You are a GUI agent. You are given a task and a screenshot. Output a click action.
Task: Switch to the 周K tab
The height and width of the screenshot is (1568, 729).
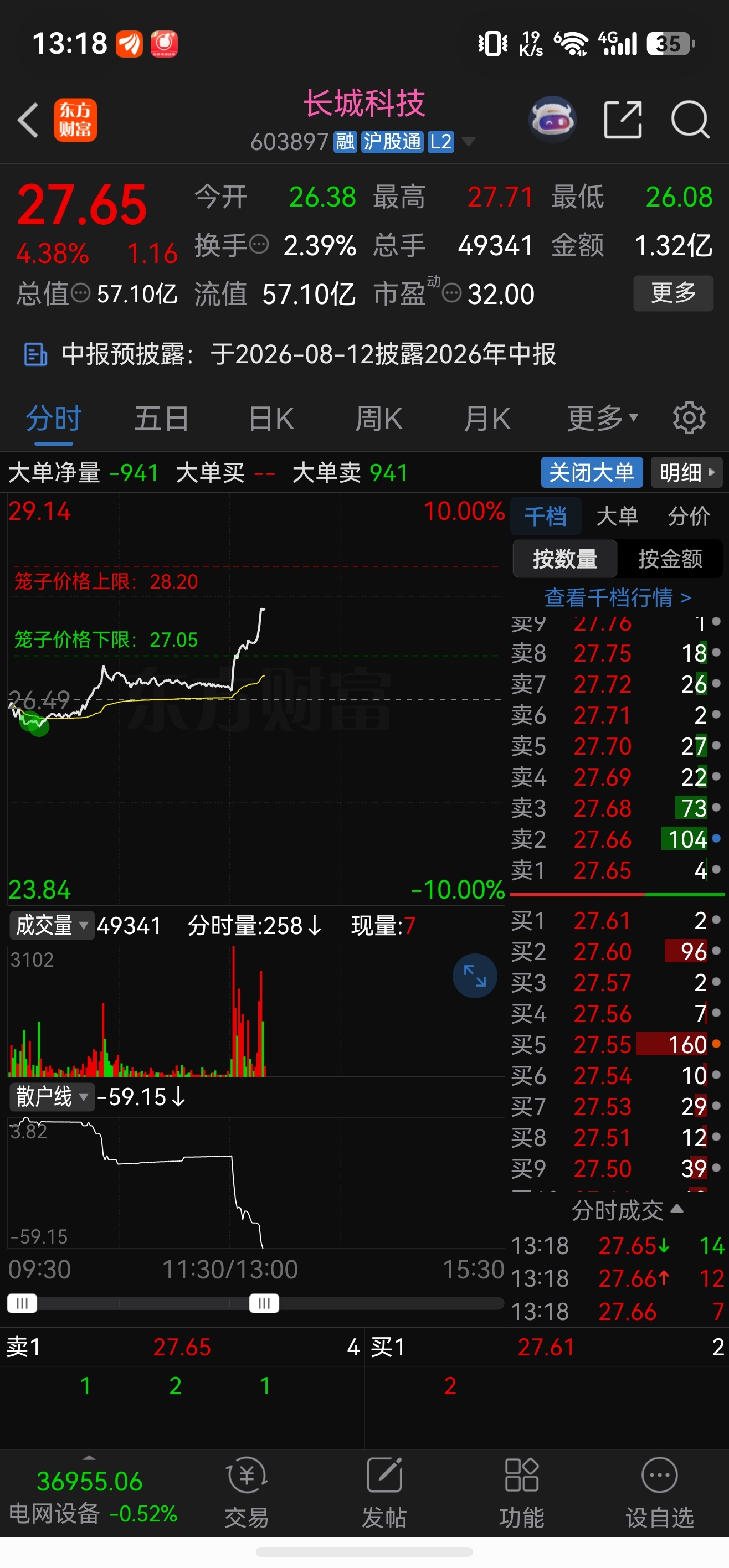(378, 418)
